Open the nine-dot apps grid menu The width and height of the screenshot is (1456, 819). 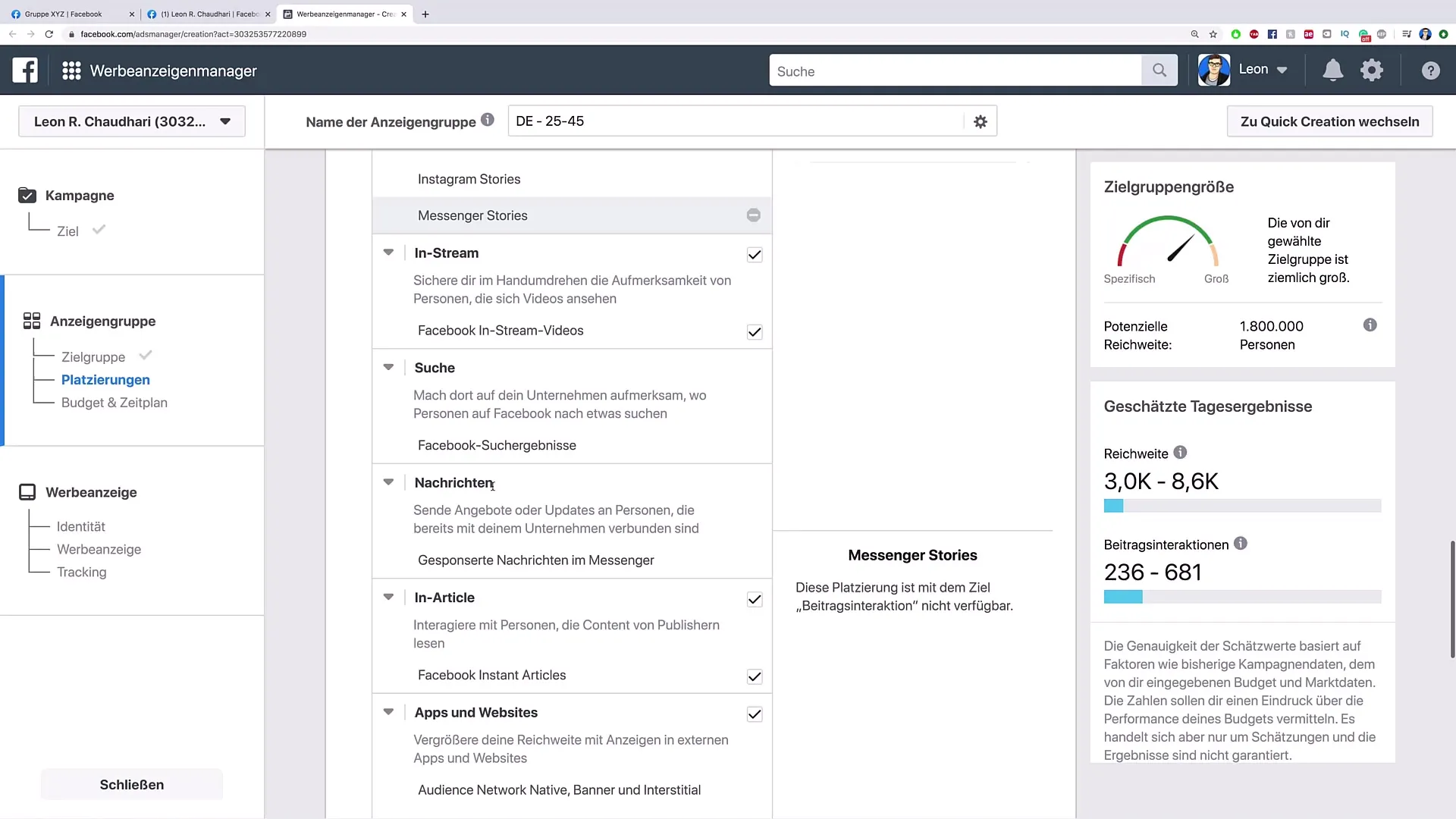(x=71, y=71)
